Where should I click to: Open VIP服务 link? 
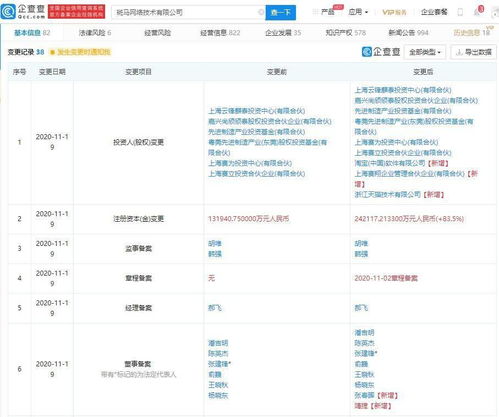(394, 12)
